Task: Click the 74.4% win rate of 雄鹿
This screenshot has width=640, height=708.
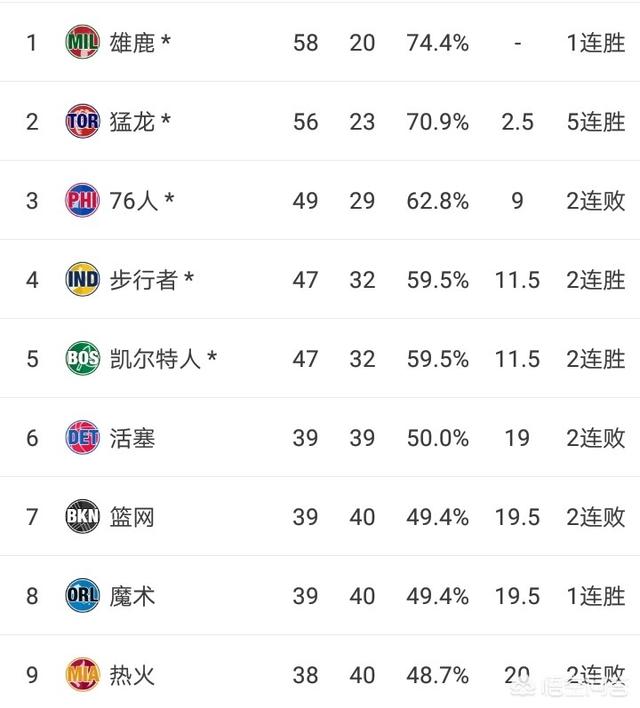Action: pyautogui.click(x=437, y=43)
